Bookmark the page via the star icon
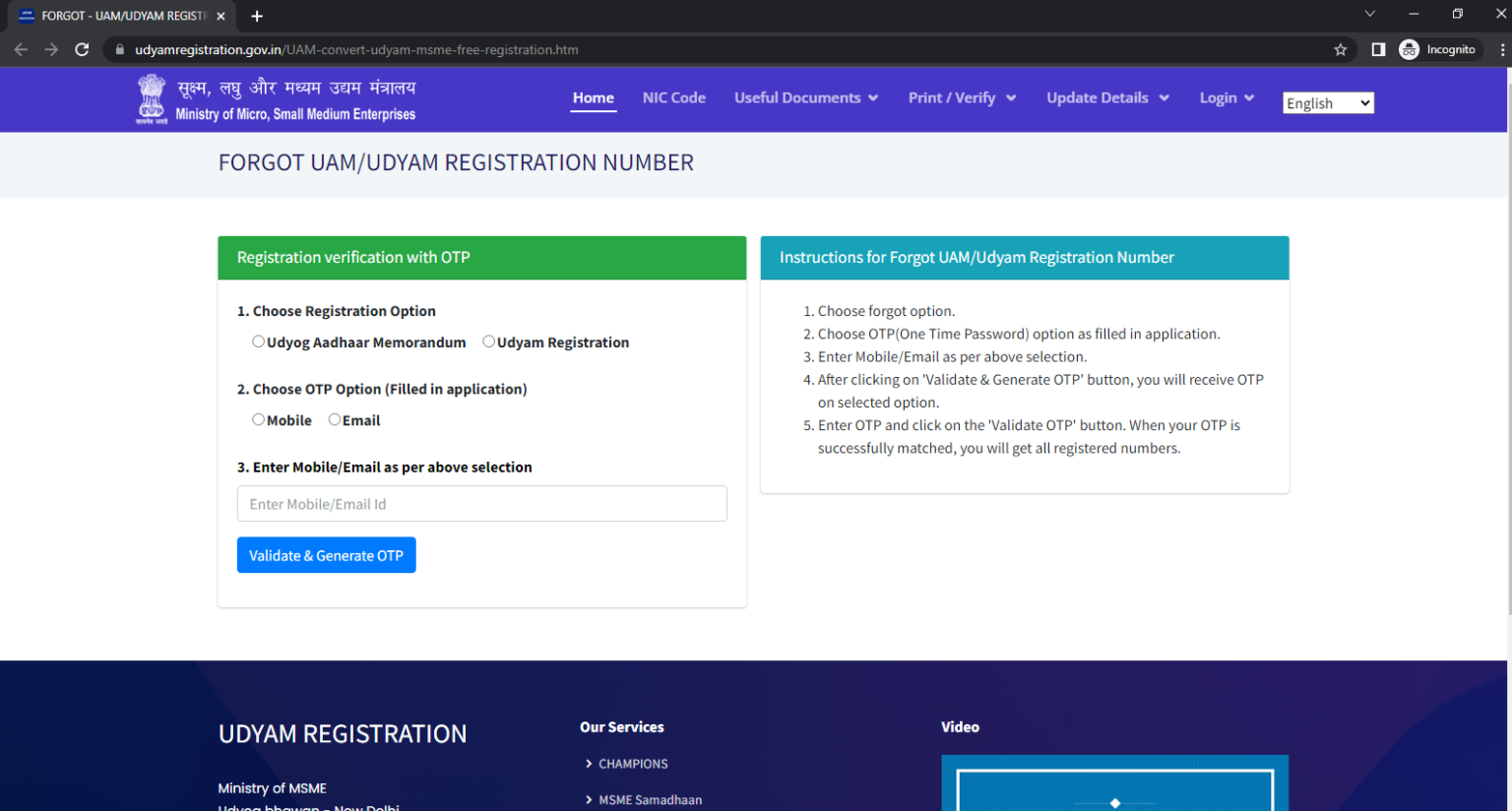The width and height of the screenshot is (1512, 811). pyautogui.click(x=1341, y=49)
